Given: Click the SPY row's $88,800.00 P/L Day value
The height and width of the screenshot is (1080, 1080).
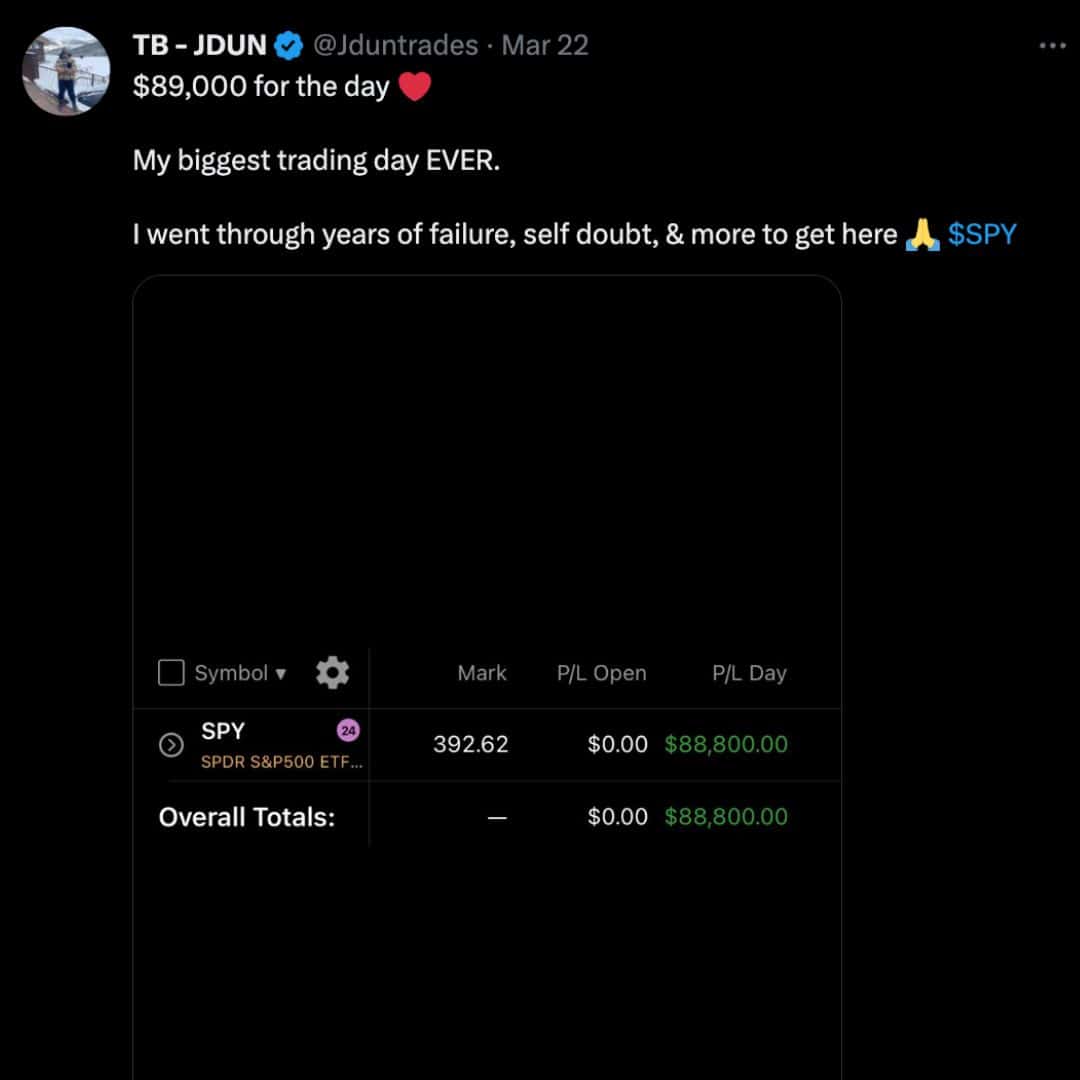Looking at the screenshot, I should point(726,744).
